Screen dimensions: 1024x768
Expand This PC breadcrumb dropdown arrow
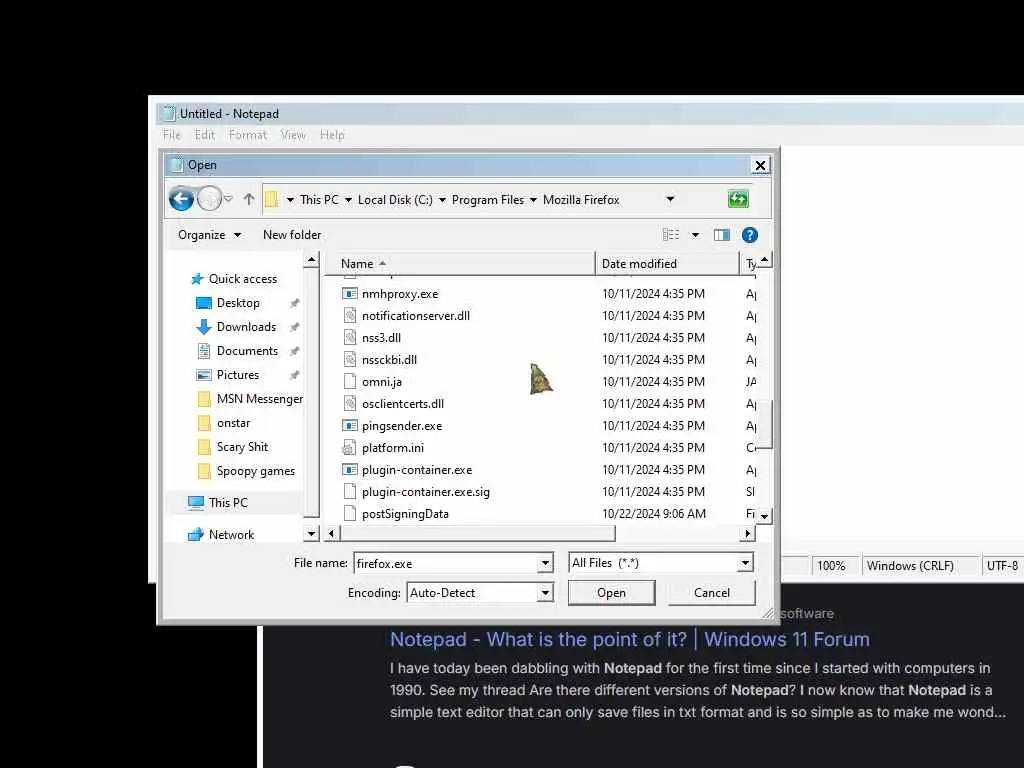coord(348,200)
